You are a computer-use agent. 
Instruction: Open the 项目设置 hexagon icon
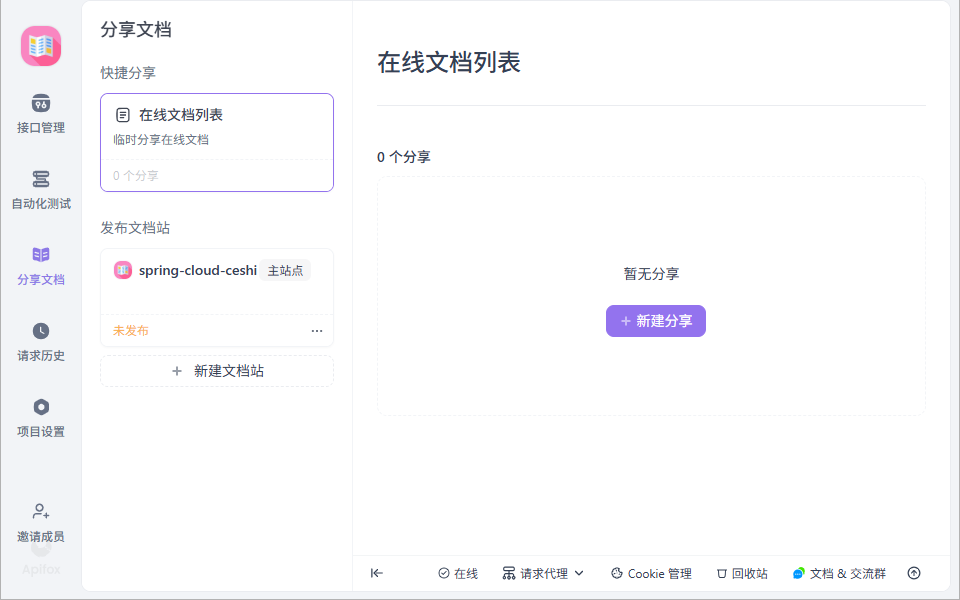41,407
